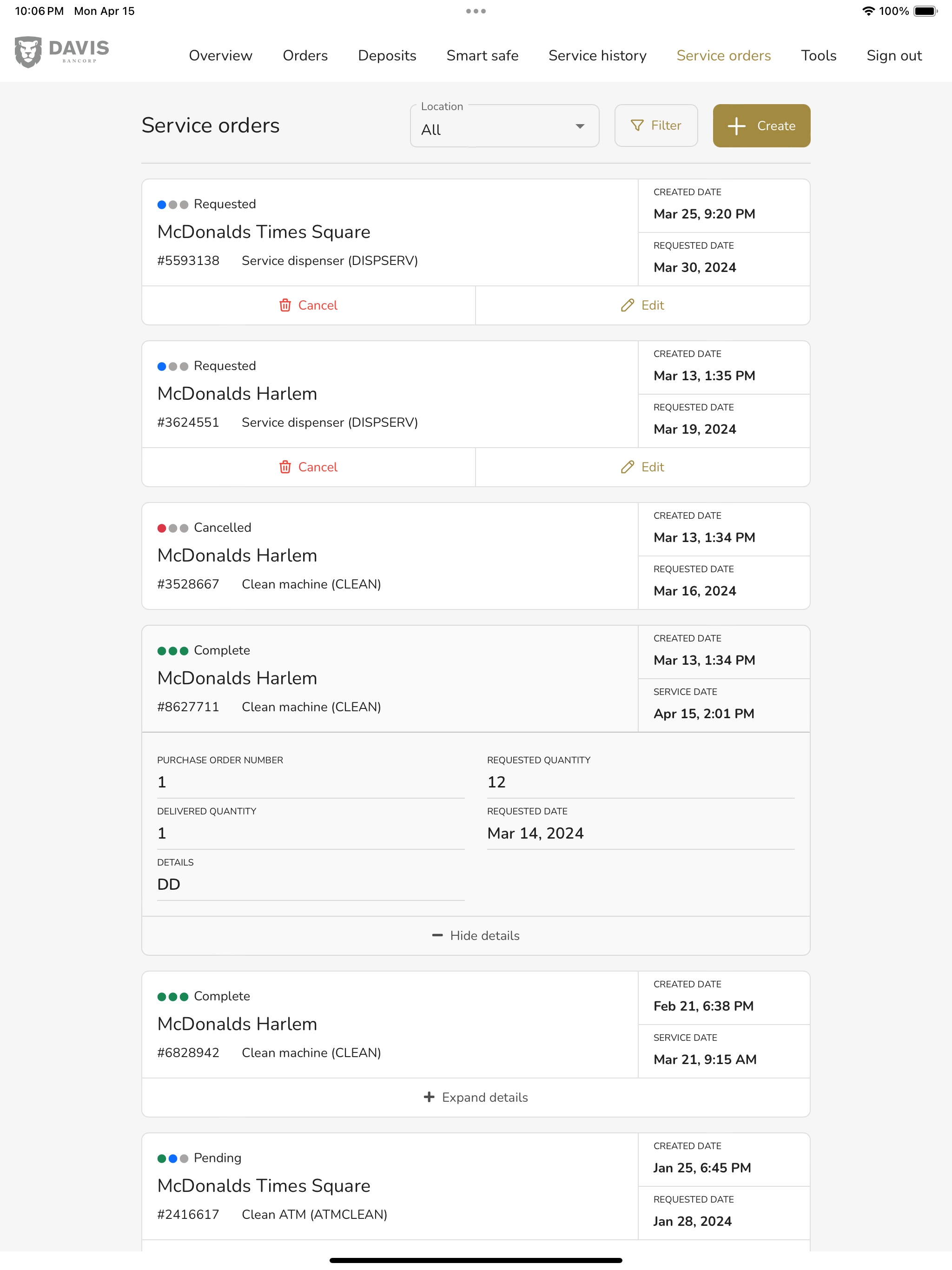
Task: Click pencil icon for order #5593138
Action: coord(628,305)
